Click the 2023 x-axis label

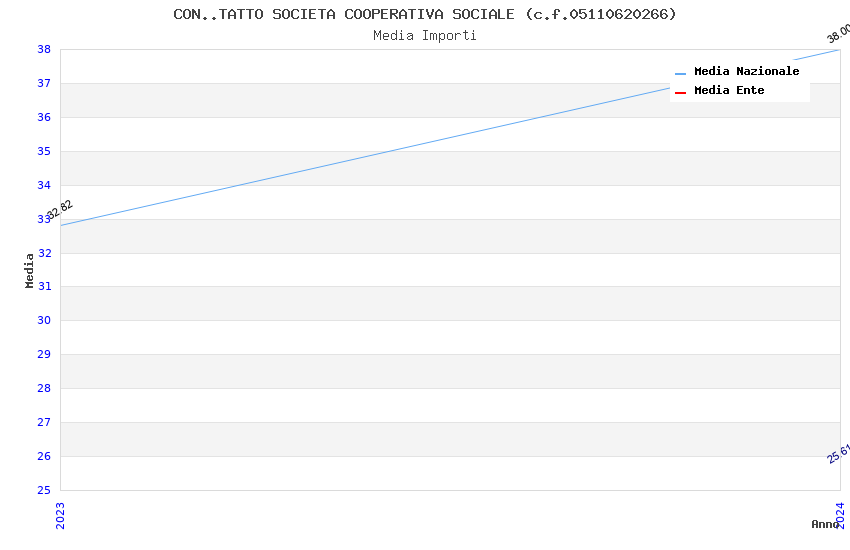[60, 515]
